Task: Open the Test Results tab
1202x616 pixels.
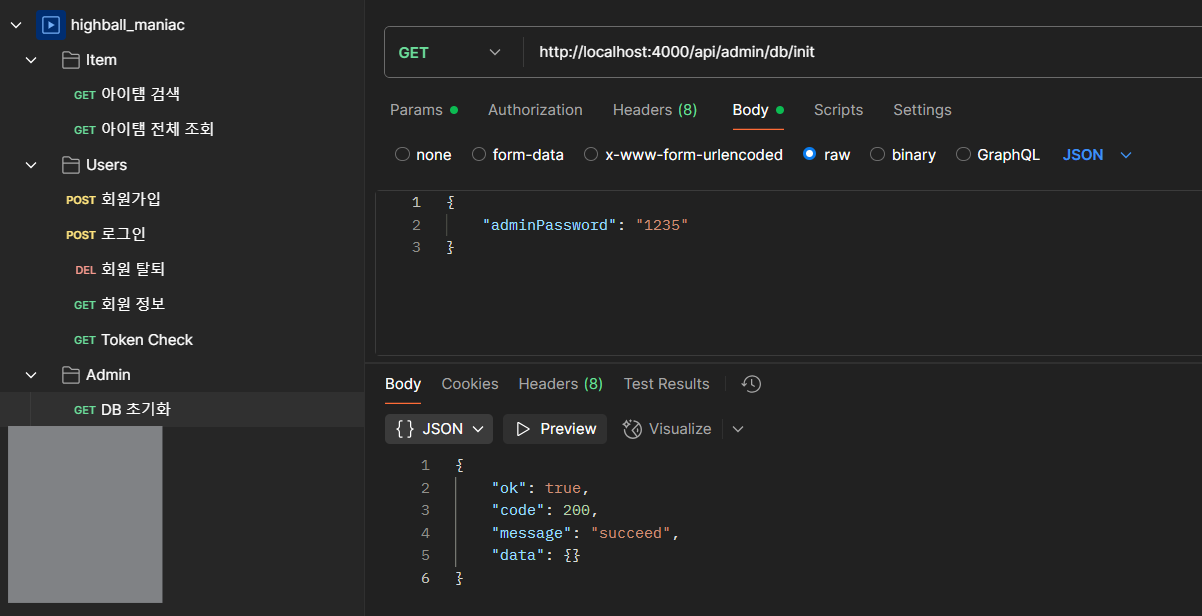Action: [666, 383]
